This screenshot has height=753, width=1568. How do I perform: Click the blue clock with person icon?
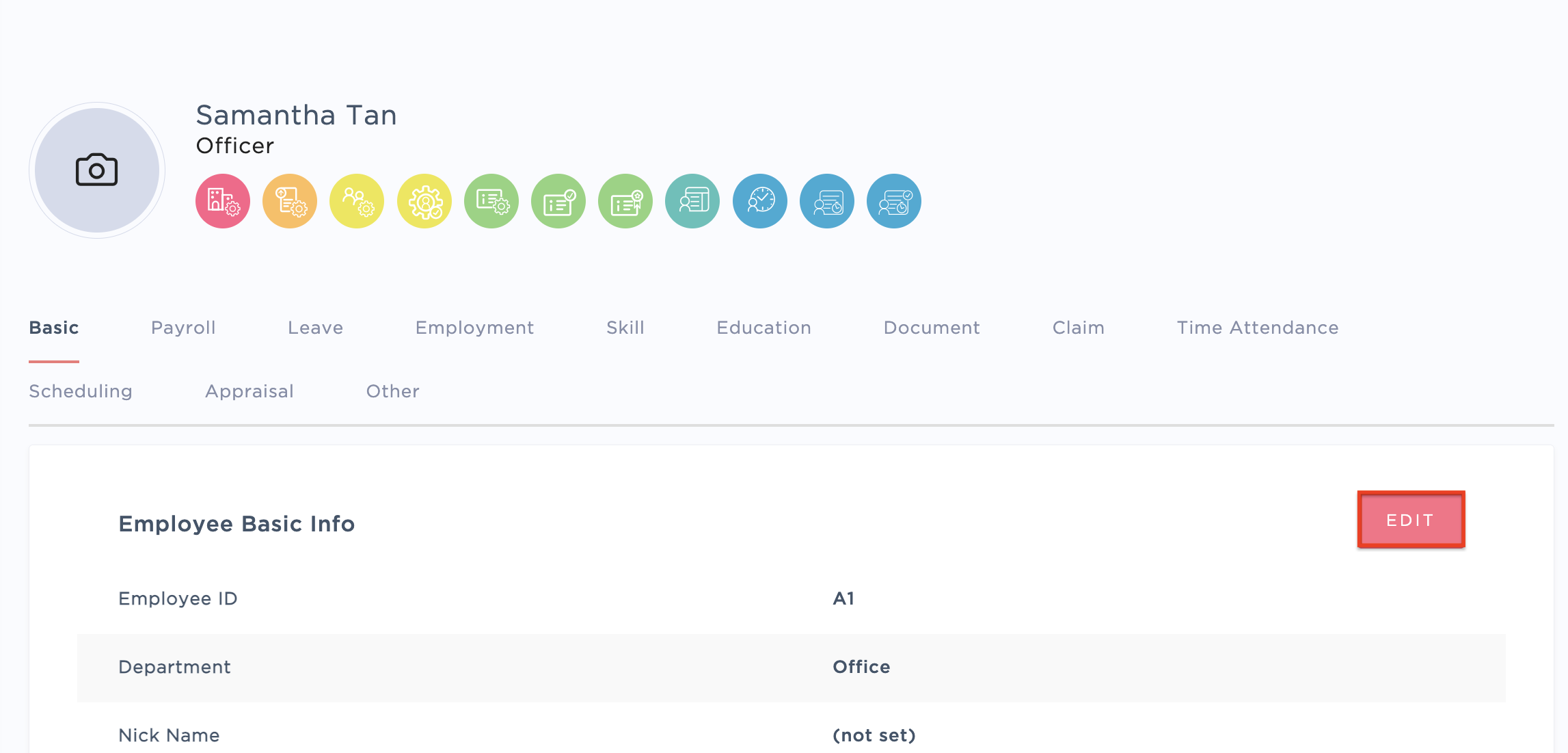[x=760, y=201]
